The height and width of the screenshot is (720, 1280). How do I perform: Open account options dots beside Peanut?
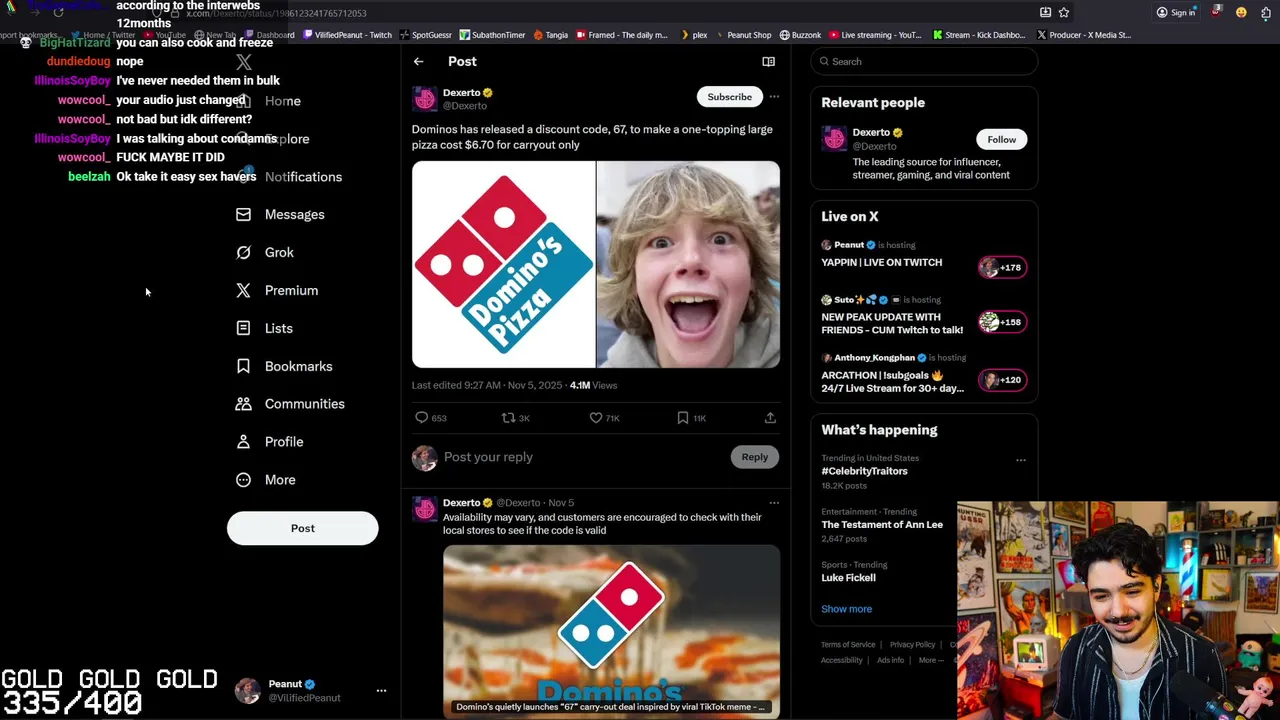coord(381,691)
